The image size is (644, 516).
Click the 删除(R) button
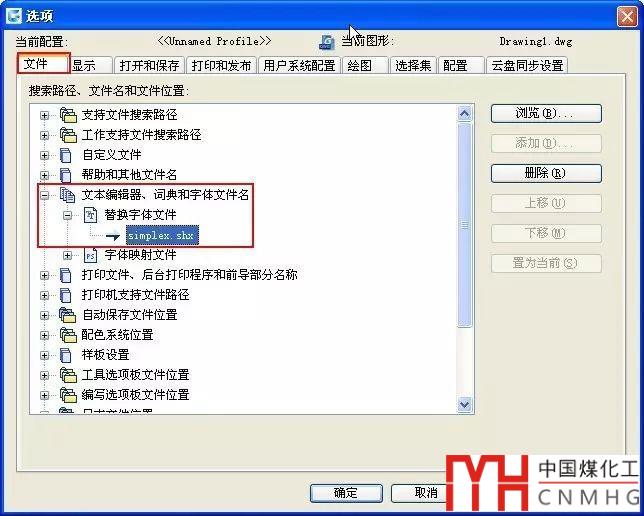coord(546,173)
